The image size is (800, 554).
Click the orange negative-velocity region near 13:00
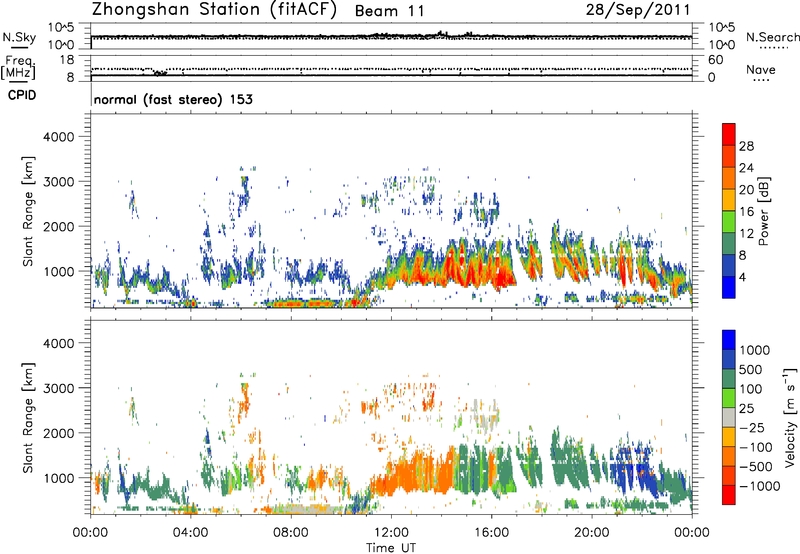click(413, 474)
